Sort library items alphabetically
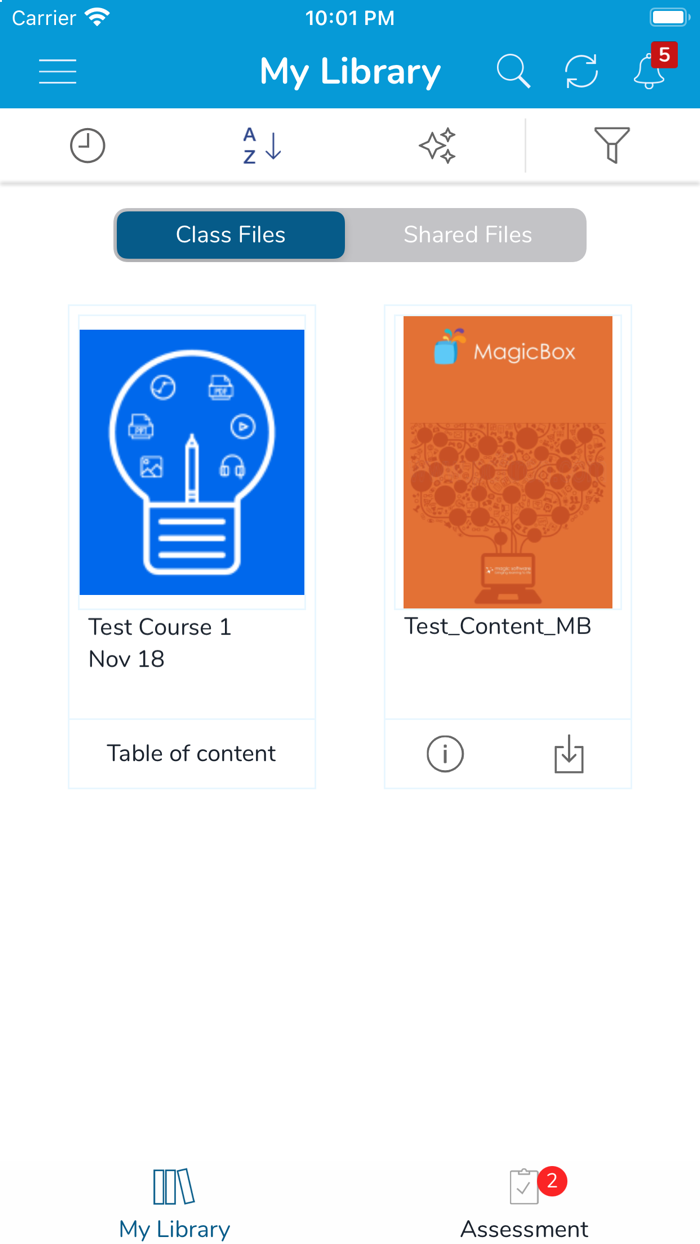700x1244 pixels. click(259, 145)
